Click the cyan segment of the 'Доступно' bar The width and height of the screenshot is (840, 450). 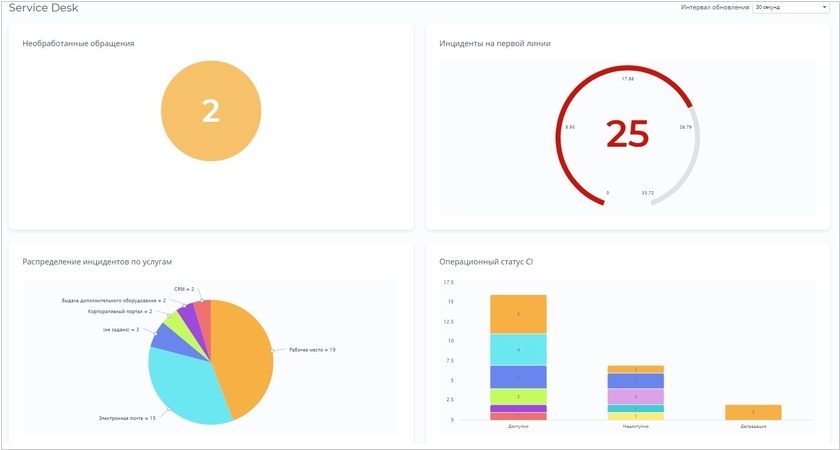518,349
